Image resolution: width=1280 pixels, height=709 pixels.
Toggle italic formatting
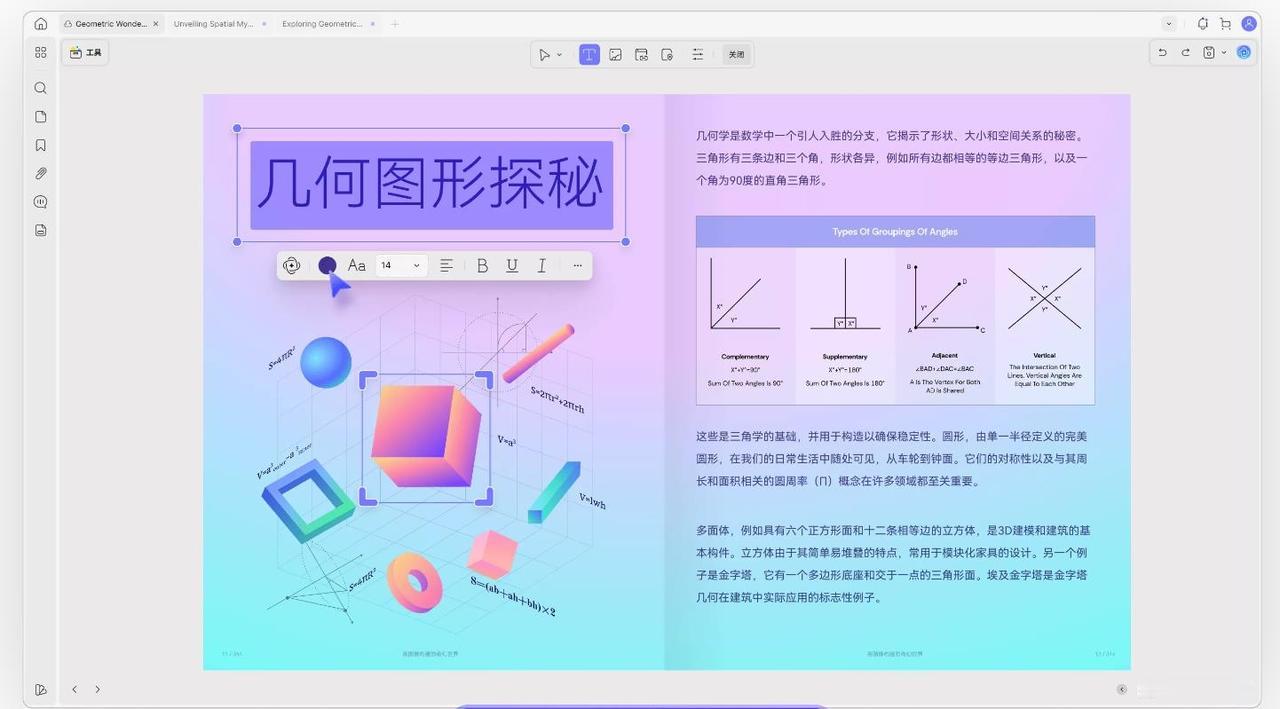click(x=541, y=265)
